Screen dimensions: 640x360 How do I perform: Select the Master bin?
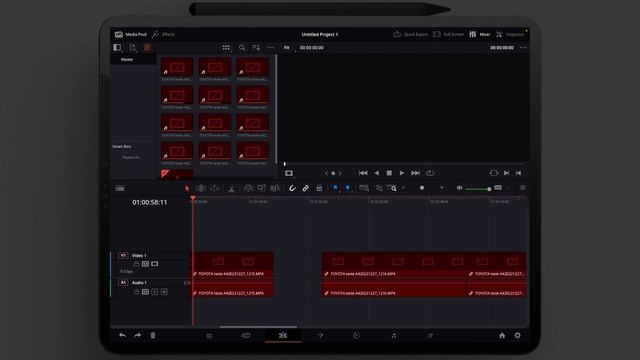(127, 60)
